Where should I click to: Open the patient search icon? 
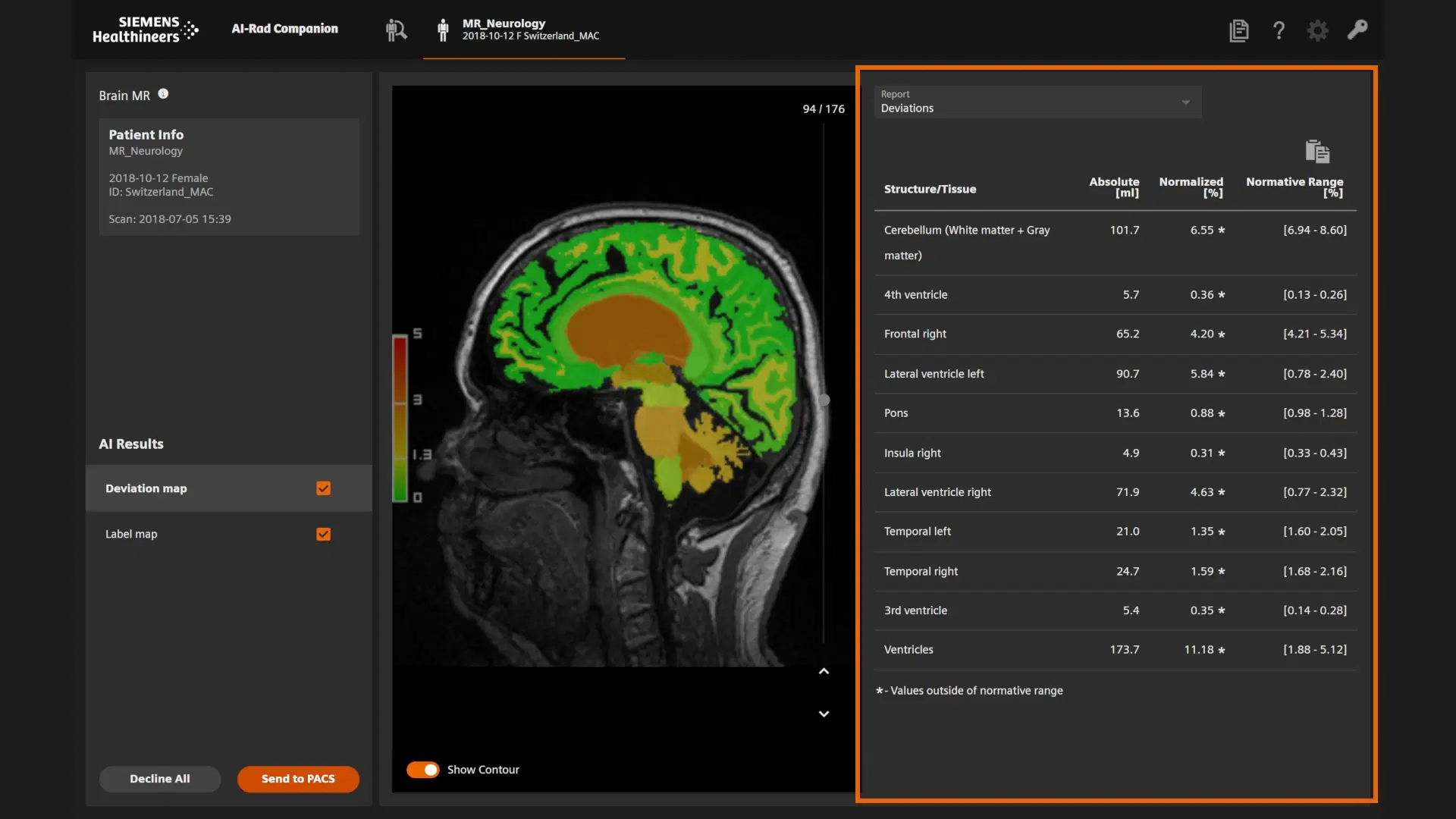pos(397,30)
